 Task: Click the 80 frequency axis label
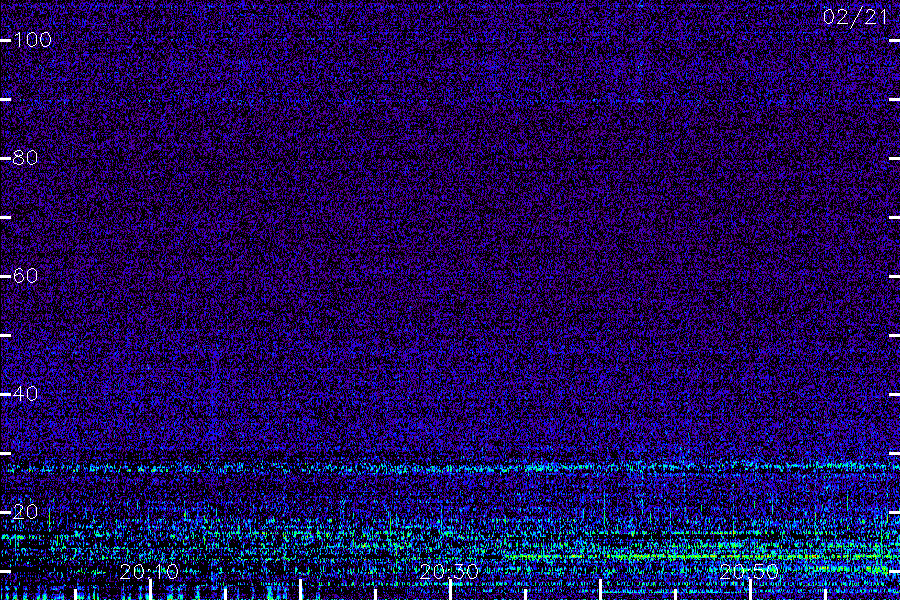coord(25,157)
